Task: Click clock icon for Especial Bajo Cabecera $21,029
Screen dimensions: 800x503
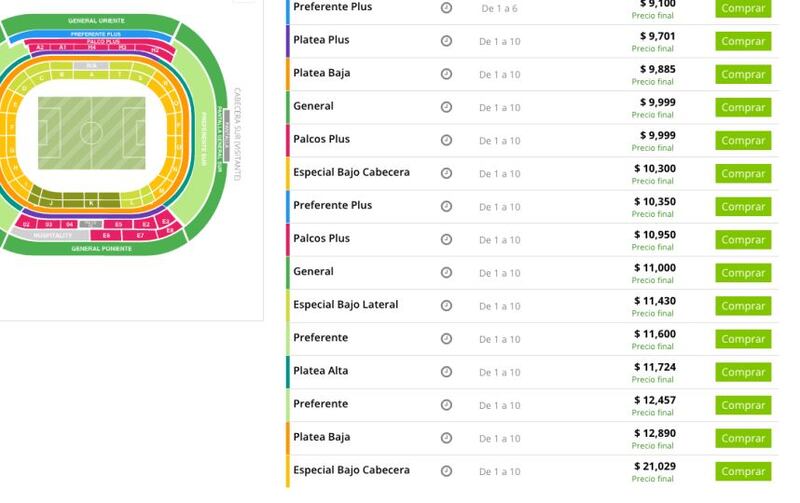Action: click(x=446, y=471)
